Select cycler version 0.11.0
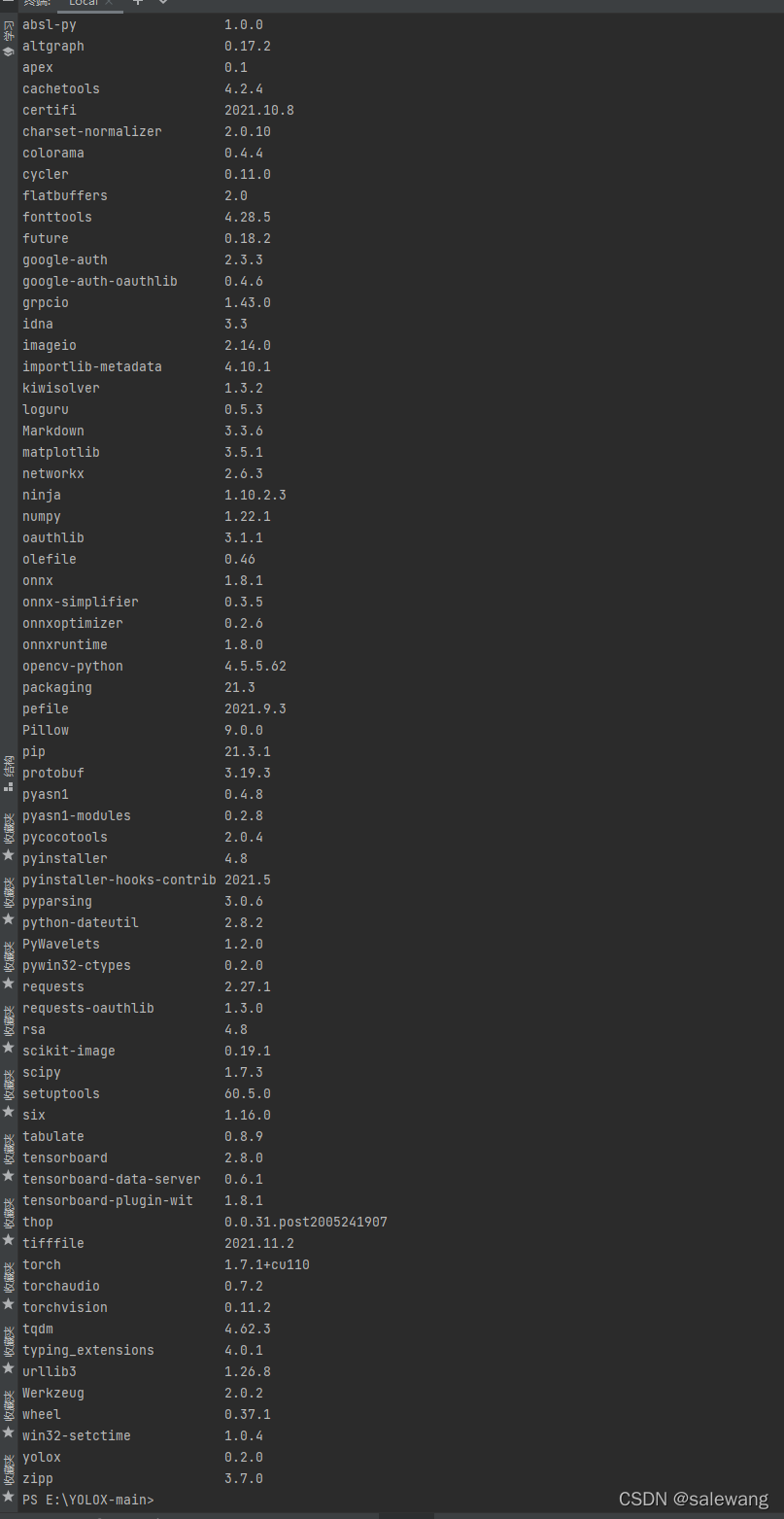The width and height of the screenshot is (784, 1519). click(x=248, y=174)
